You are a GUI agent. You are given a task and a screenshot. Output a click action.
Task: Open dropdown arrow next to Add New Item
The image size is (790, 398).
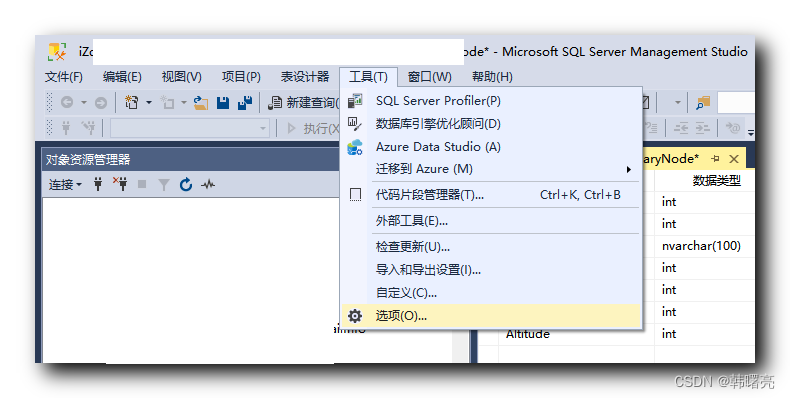tap(184, 103)
